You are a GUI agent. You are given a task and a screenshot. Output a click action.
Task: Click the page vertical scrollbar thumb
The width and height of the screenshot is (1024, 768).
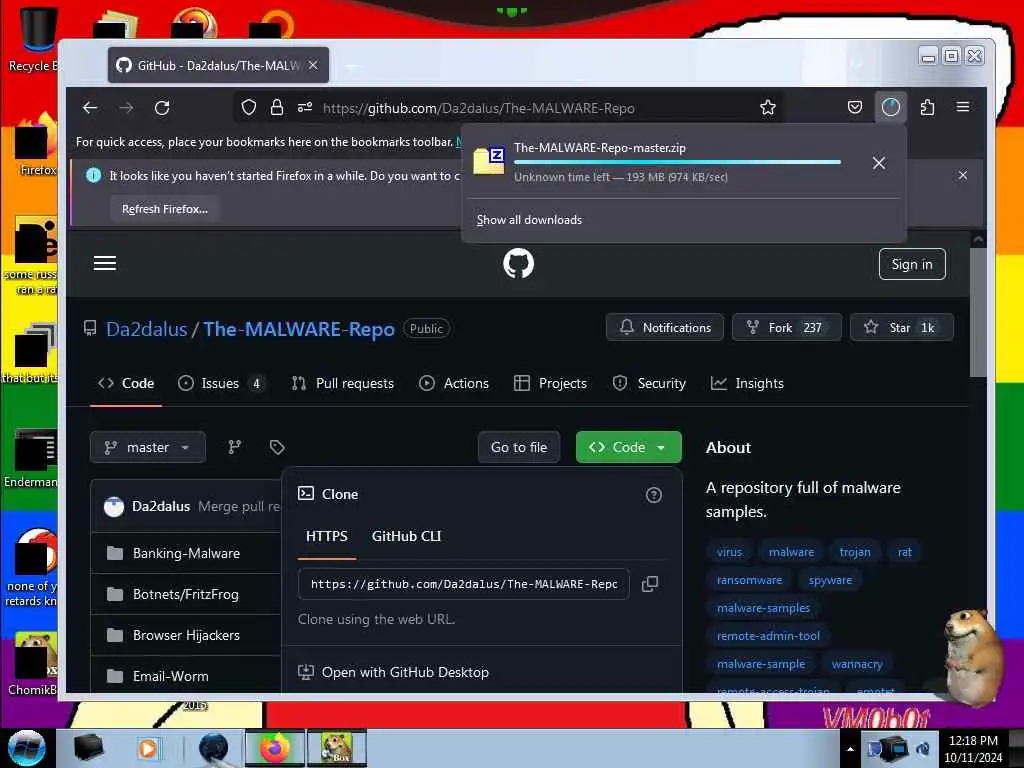(x=978, y=312)
